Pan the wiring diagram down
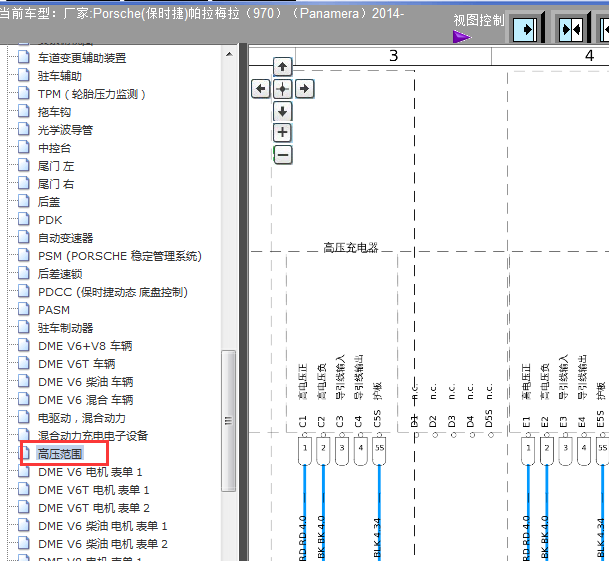609x561 pixels. pos(282,112)
